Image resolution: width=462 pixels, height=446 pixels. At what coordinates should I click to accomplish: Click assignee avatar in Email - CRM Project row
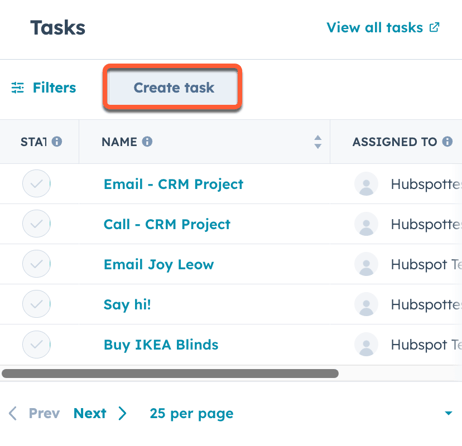366,184
